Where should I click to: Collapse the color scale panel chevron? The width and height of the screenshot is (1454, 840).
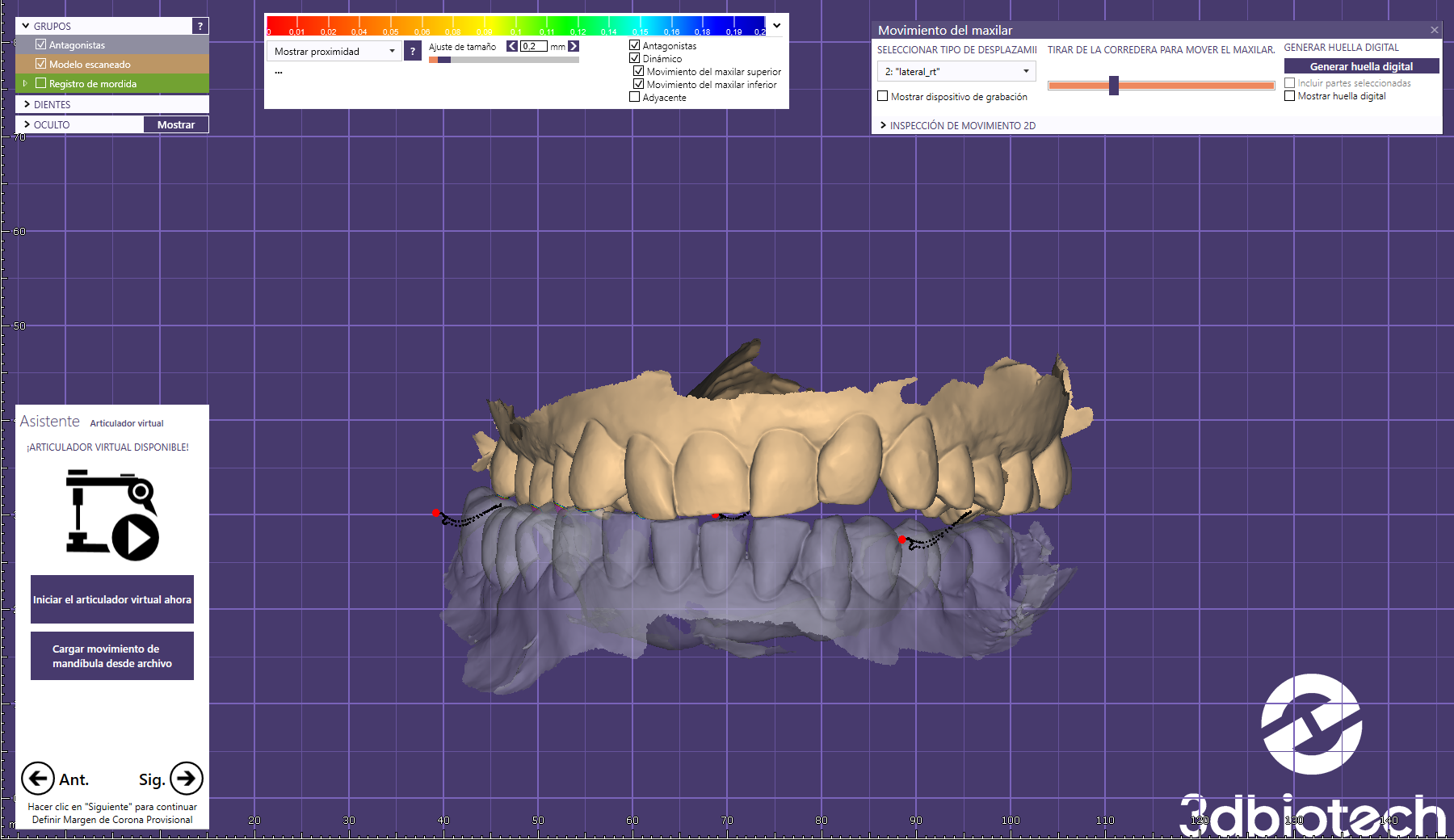tap(776, 26)
